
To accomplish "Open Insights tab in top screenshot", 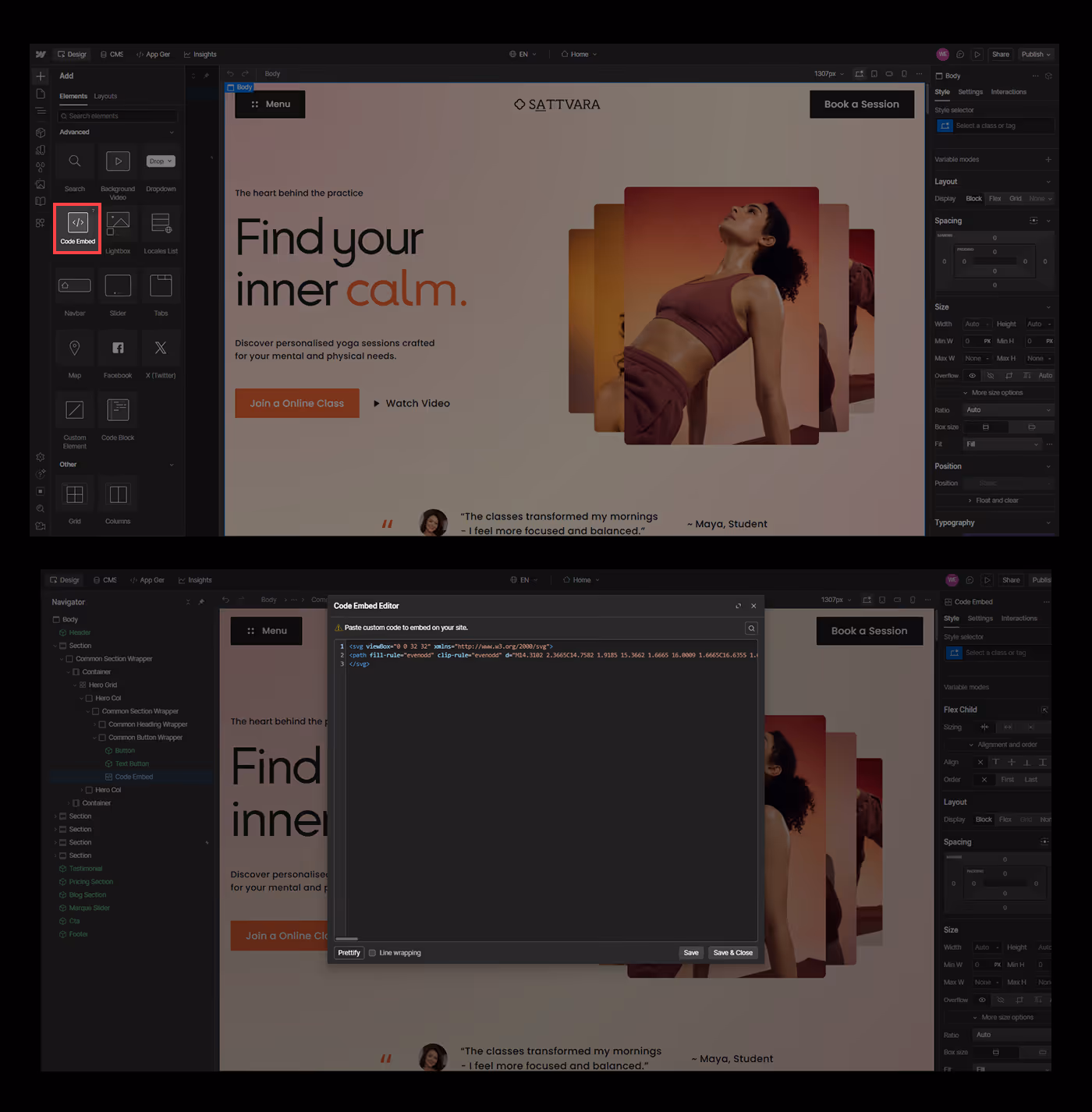I will 200,55.
